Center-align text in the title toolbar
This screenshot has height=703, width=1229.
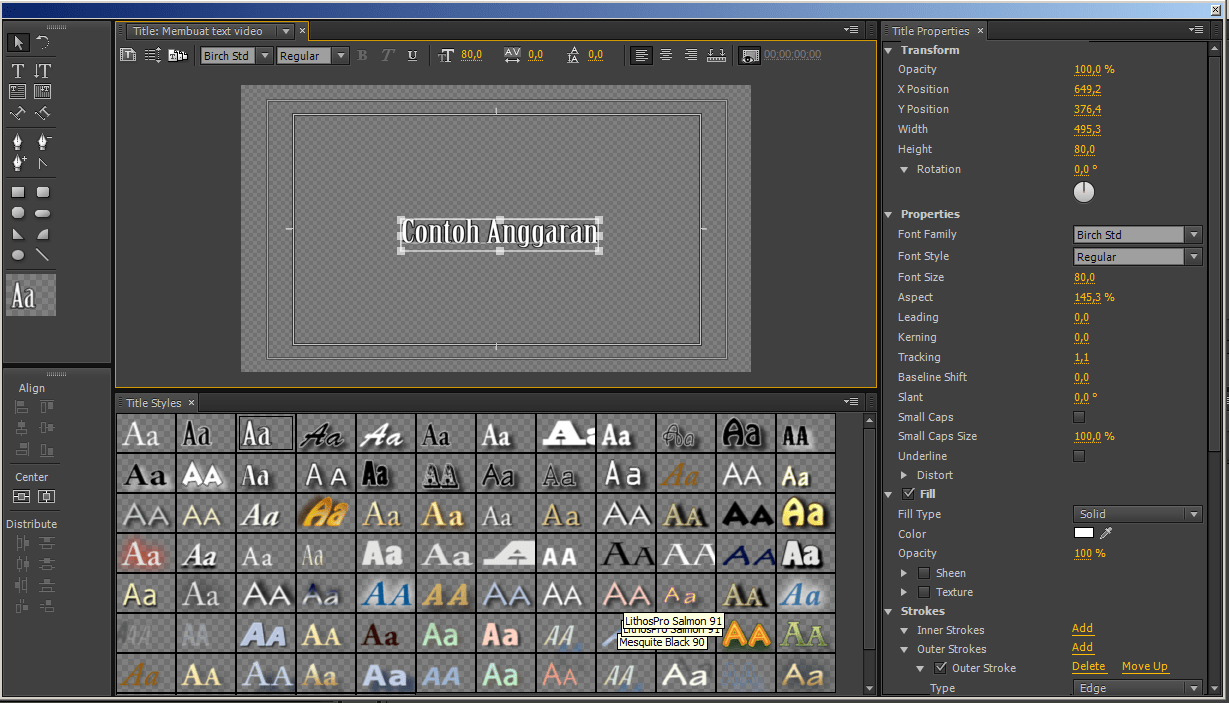[x=666, y=56]
